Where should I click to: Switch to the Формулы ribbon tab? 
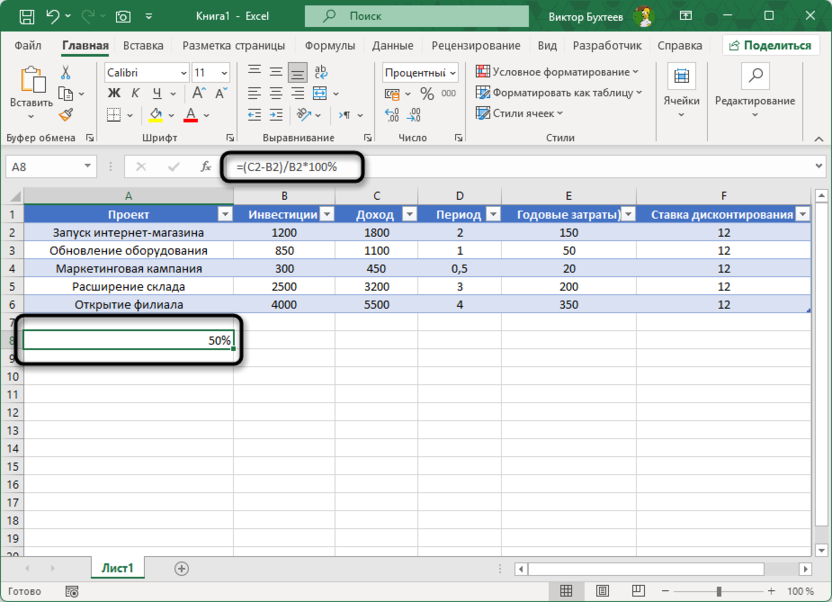[x=330, y=46]
